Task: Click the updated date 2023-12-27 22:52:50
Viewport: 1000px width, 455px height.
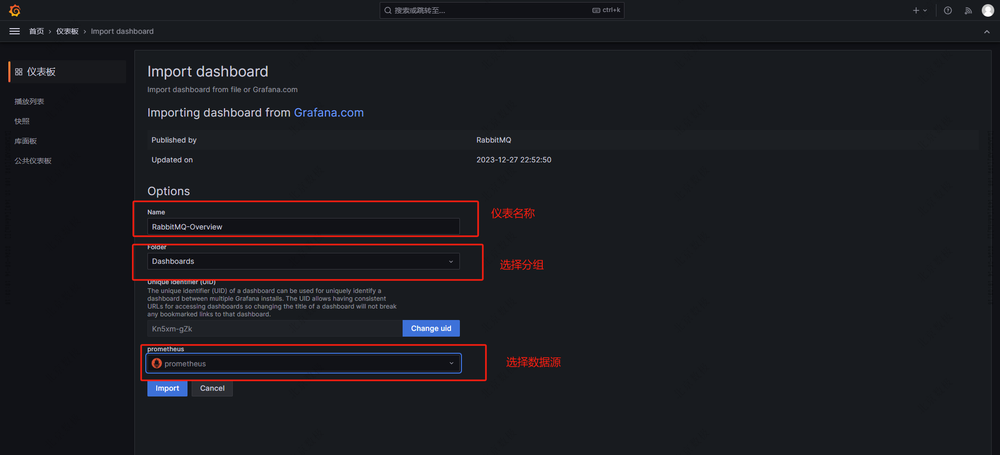Action: pos(514,160)
